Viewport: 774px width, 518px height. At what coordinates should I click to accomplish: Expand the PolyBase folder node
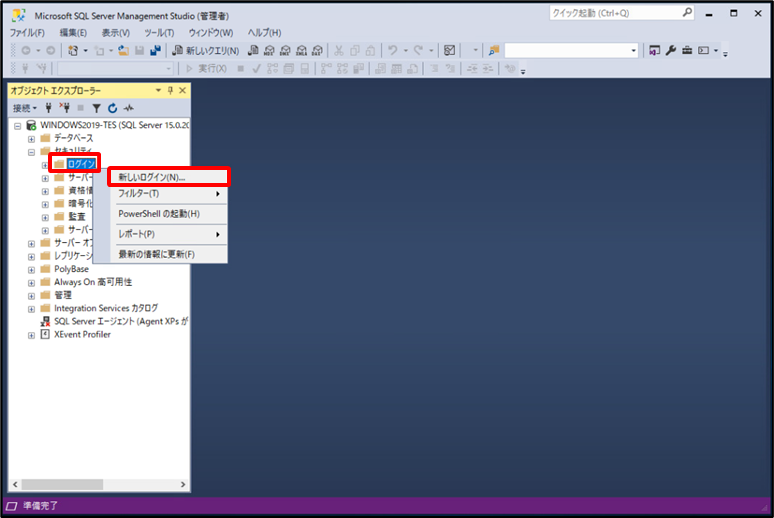click(x=31, y=270)
